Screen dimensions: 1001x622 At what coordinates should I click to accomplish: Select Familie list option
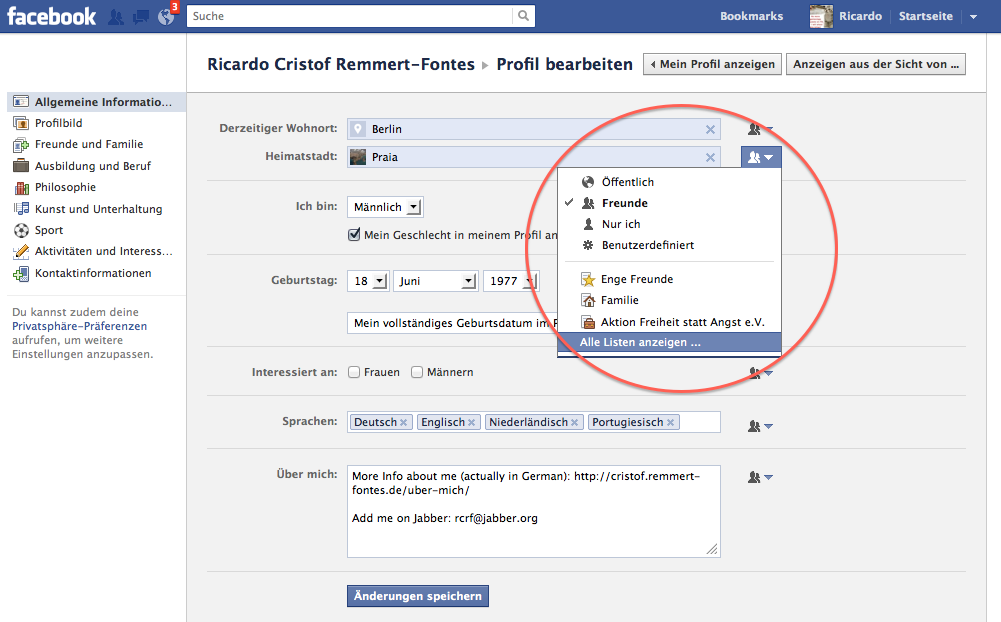669,300
